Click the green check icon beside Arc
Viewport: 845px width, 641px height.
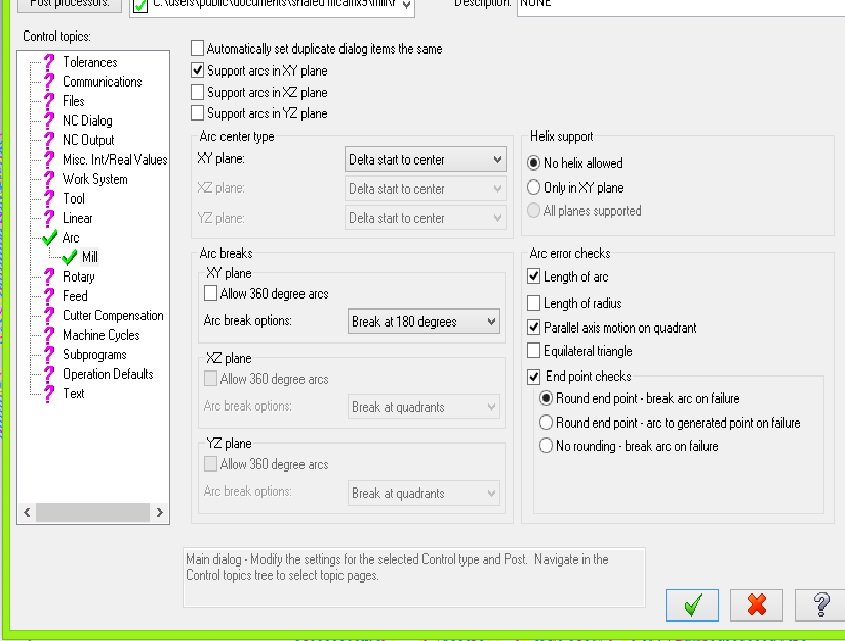pos(50,238)
